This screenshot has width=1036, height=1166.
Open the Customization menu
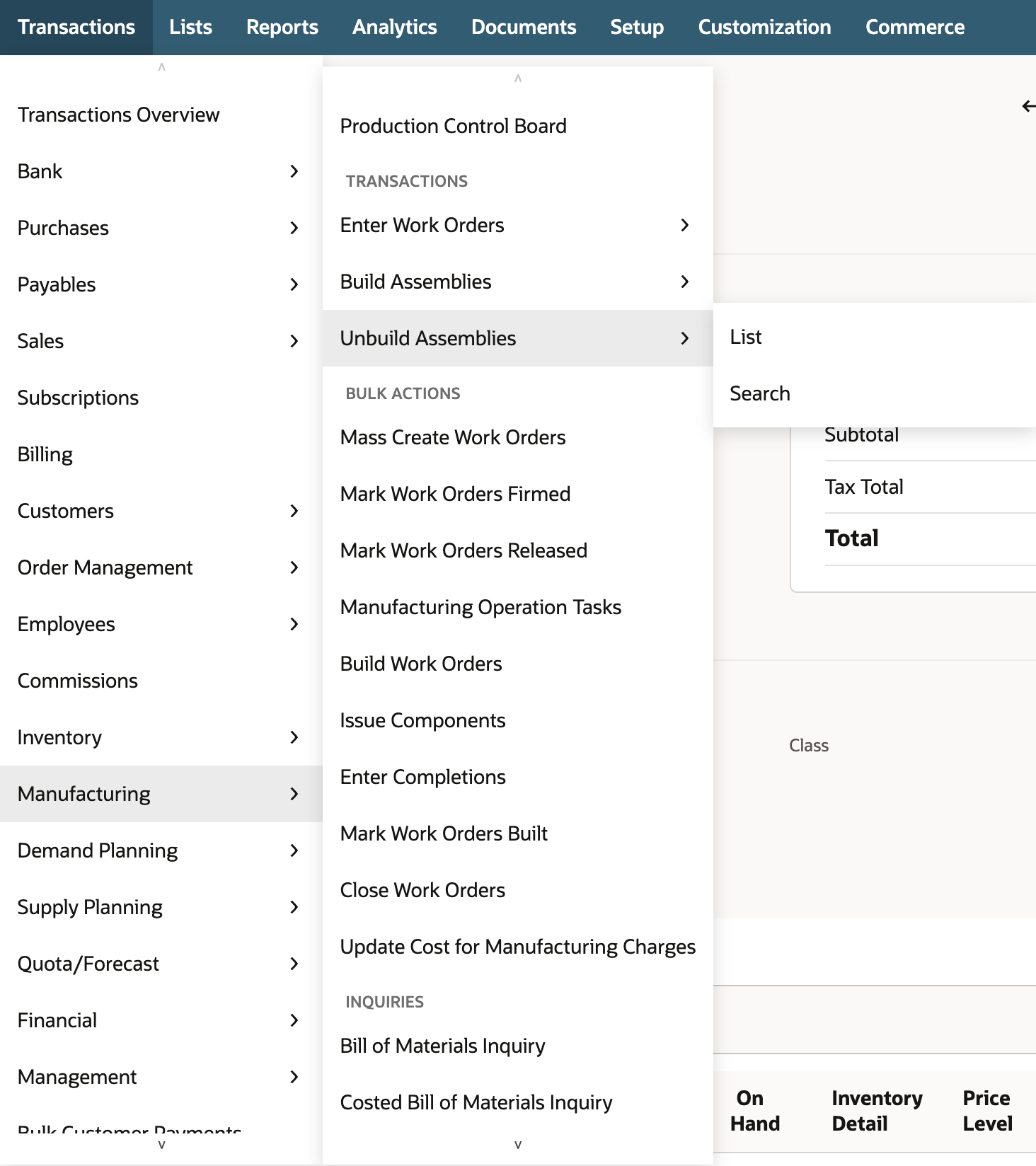click(x=764, y=28)
